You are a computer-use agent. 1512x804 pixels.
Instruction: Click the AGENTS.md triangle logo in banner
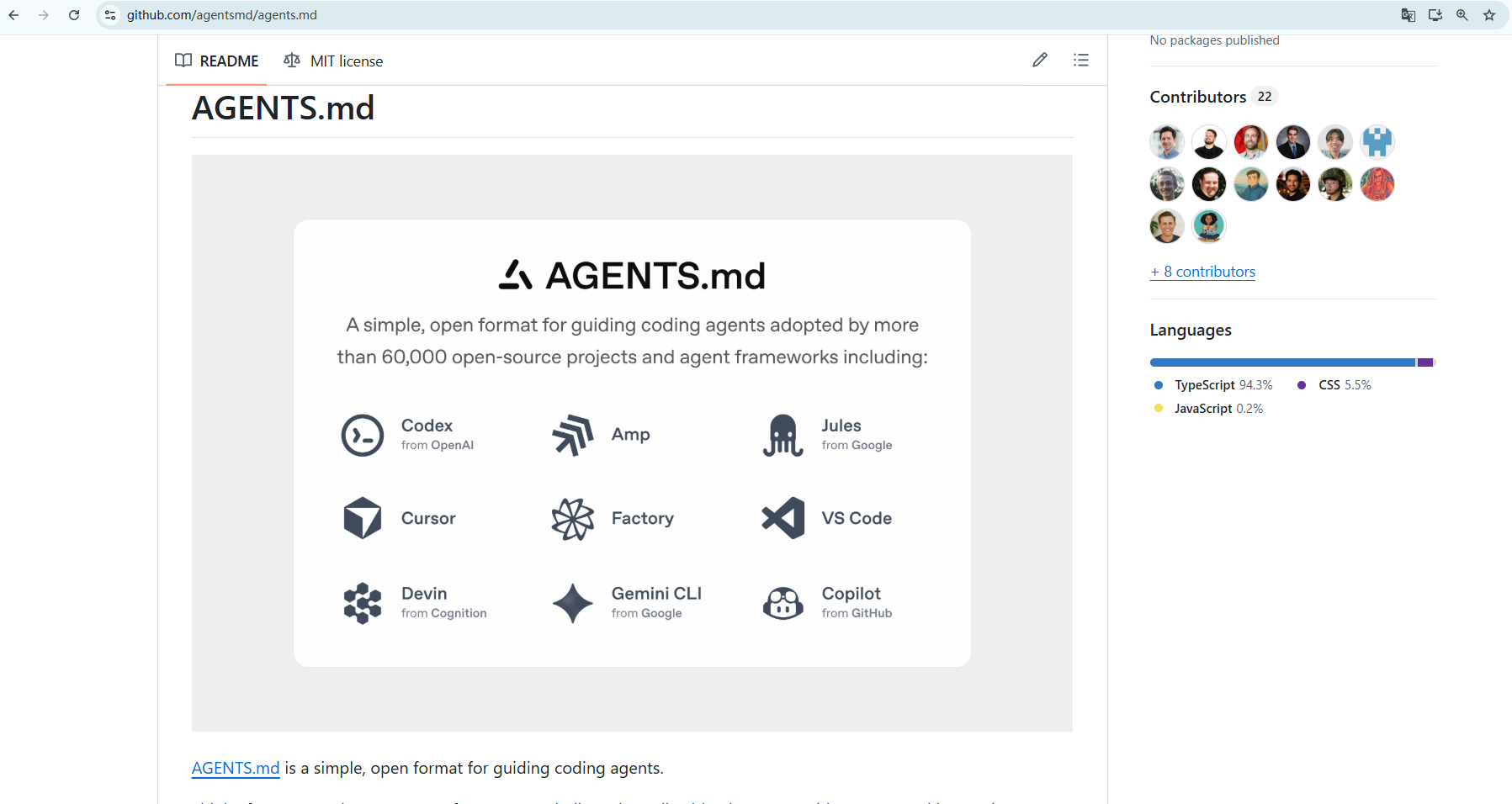[515, 275]
